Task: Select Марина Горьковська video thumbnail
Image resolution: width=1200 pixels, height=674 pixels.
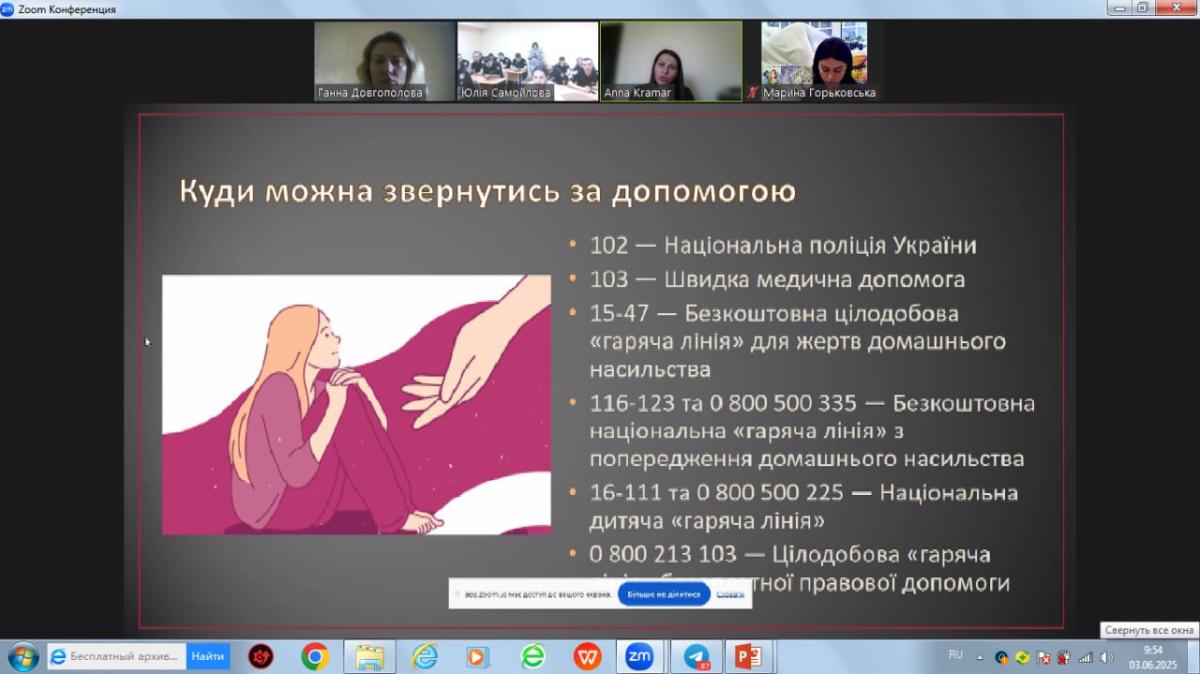Action: coord(814,61)
